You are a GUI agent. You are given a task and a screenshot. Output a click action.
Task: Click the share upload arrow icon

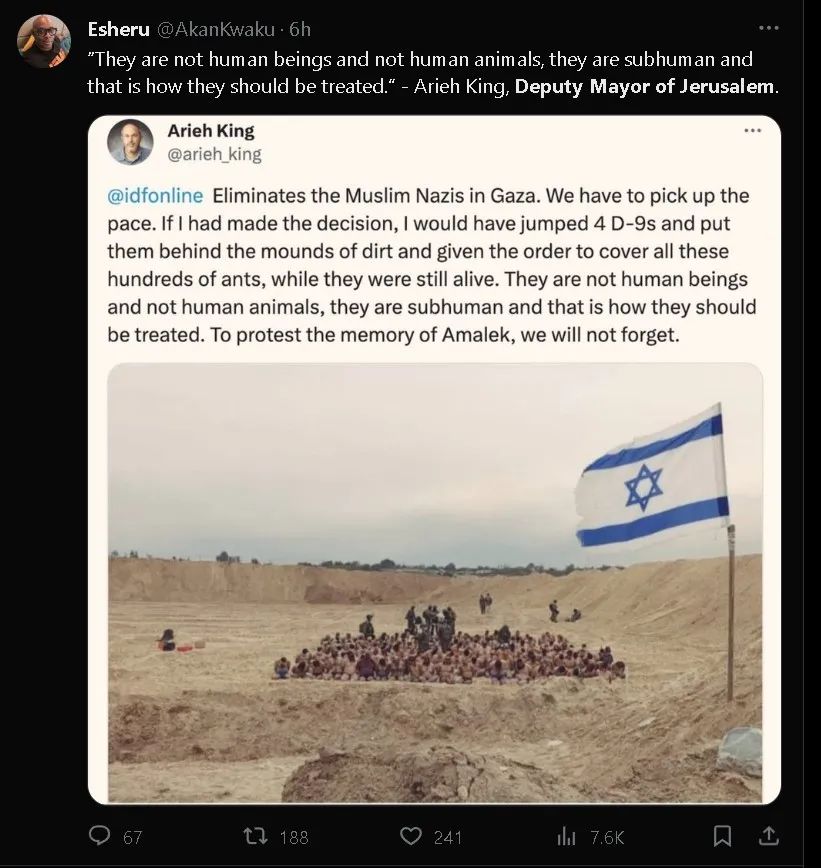[x=768, y=836]
